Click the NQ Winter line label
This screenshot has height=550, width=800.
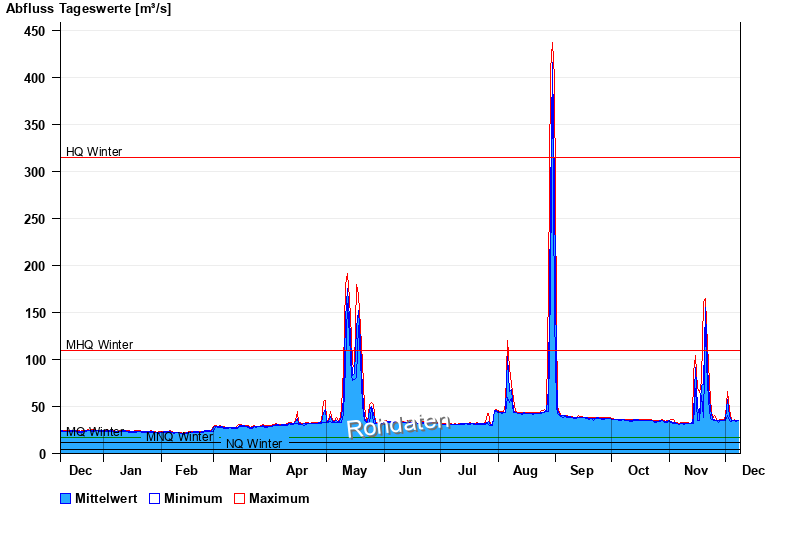tap(254, 444)
